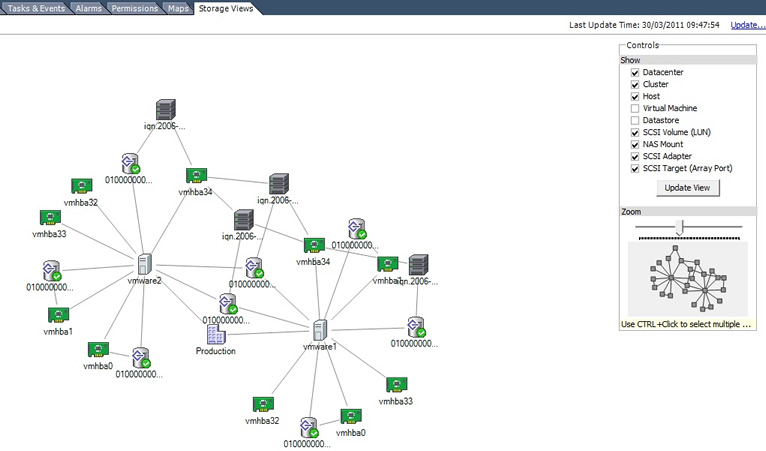766x451 pixels.
Task: Select the vmhba33 adapter right of vmware1
Action: pyautogui.click(x=396, y=385)
